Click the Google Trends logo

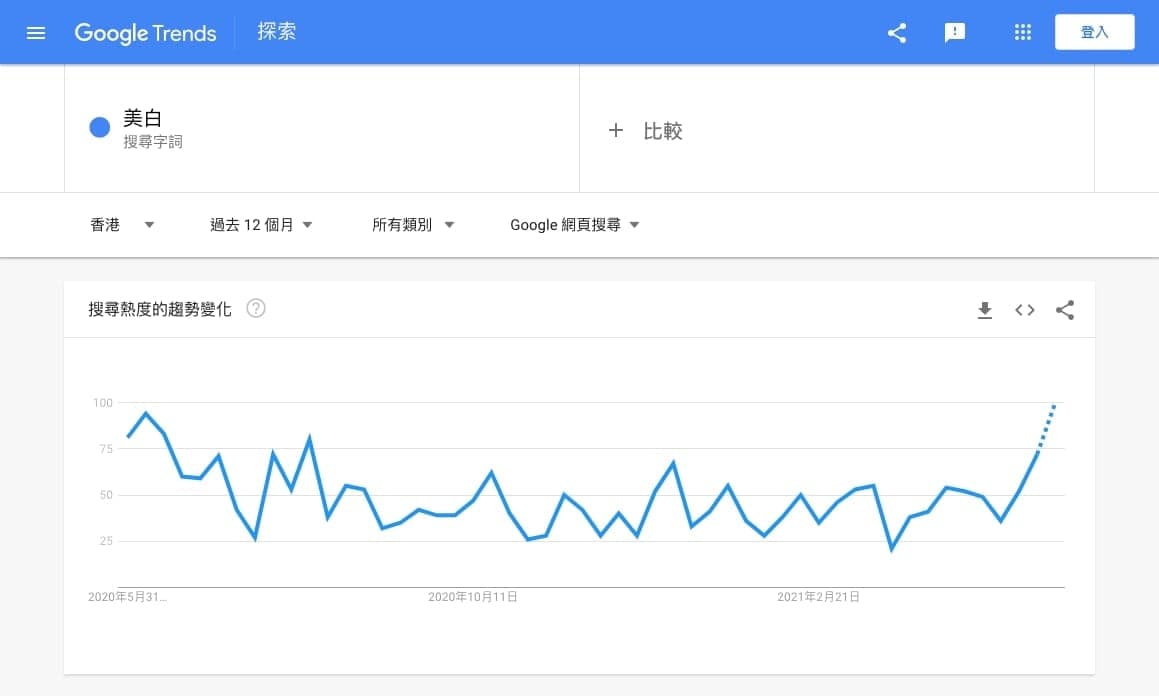click(146, 33)
